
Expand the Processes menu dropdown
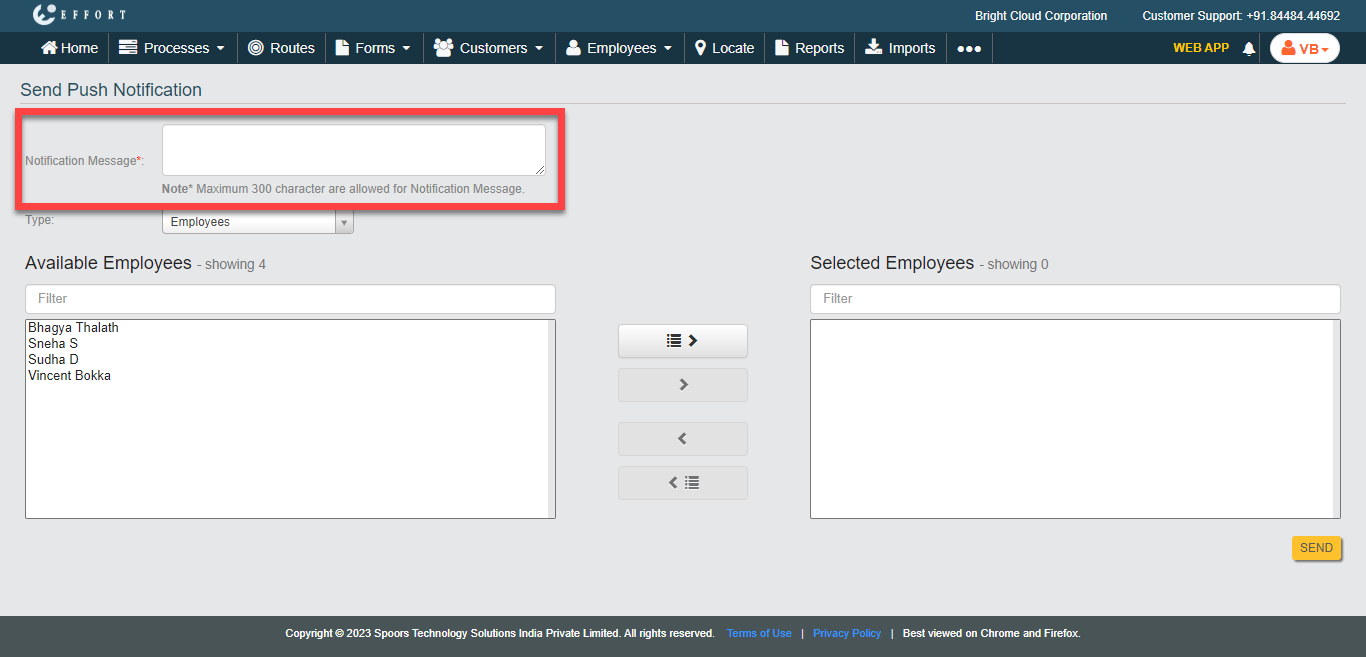[171, 48]
